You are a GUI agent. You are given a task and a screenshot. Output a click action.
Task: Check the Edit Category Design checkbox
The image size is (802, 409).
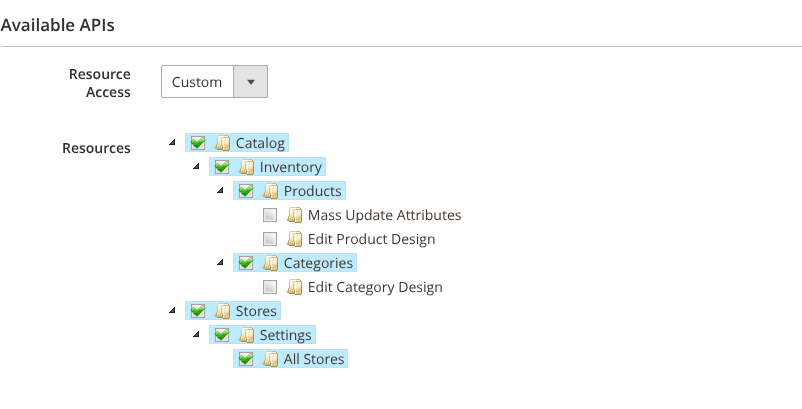[270, 287]
